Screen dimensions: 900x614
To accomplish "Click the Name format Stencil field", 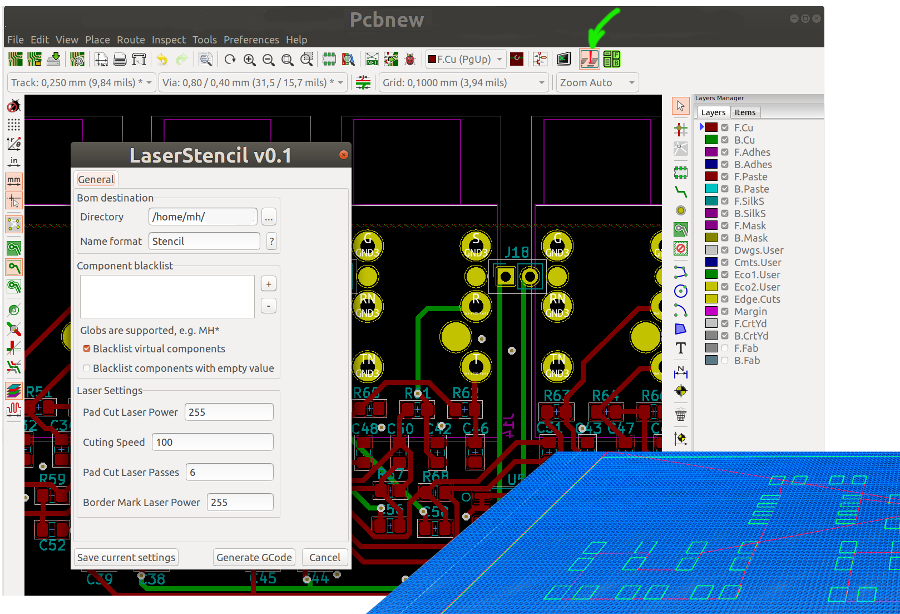I will point(204,242).
